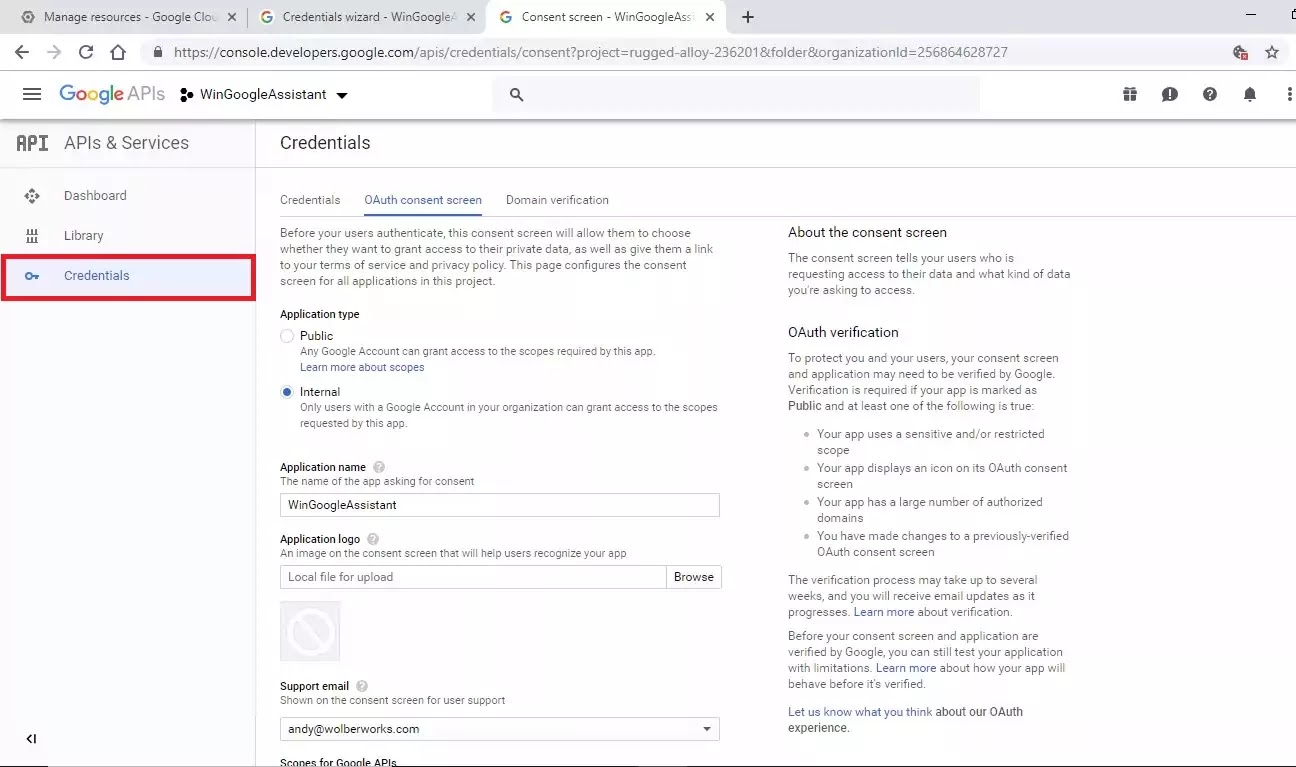Click the Application name help icon
Image resolution: width=1296 pixels, height=767 pixels.
pos(378,467)
